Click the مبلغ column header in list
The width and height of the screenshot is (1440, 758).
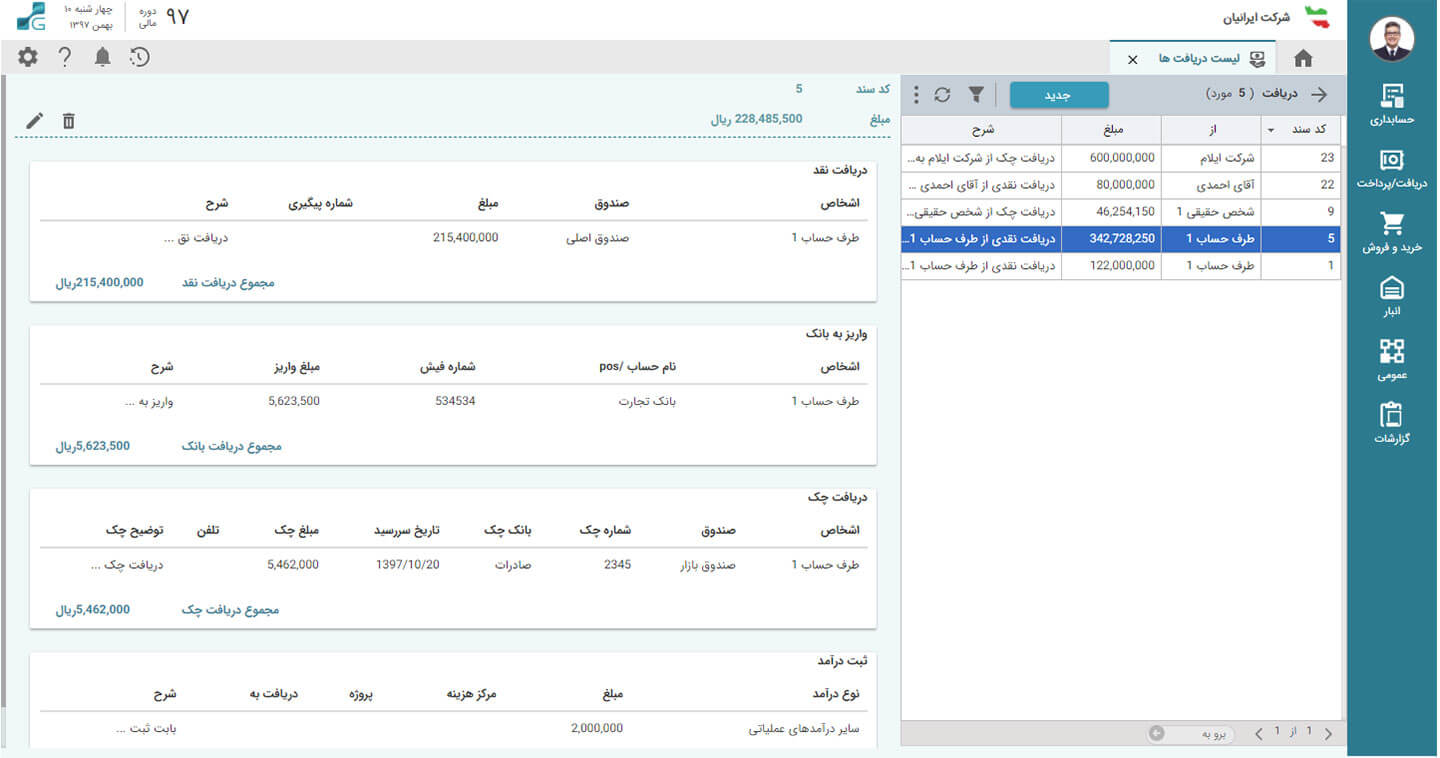tap(1111, 130)
